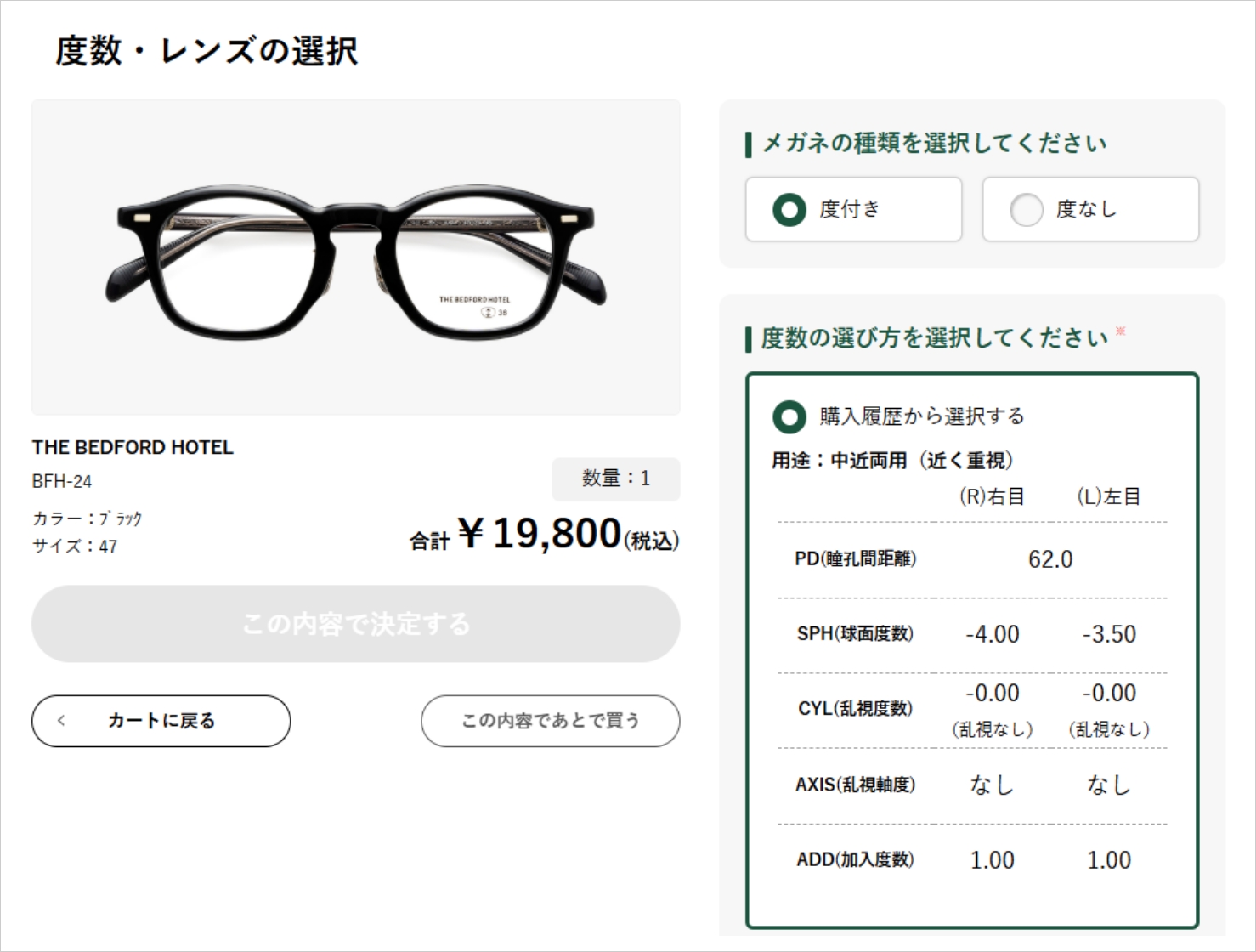Click the PD(瞳孔間距離) row label
Screen dimensions: 1256x952
pos(856,558)
